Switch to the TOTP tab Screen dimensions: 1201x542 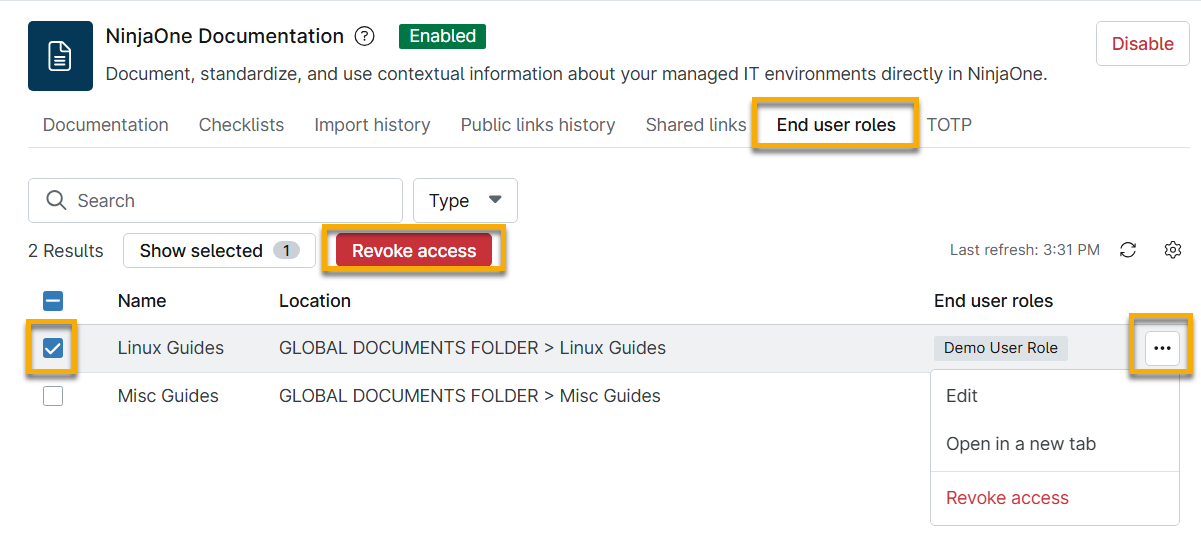tap(949, 125)
